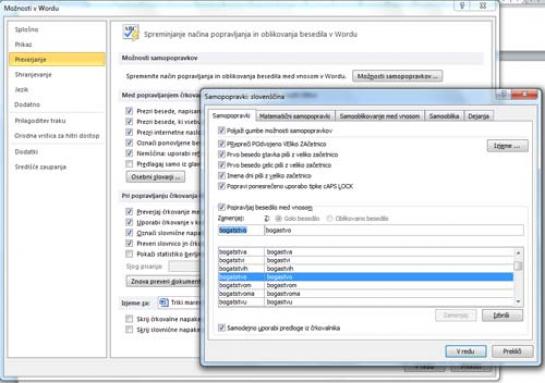Viewport: 545px width, 383px height.
Task: Toggle the cAPS LOCK correction checkbox
Action: pyautogui.click(x=221, y=186)
